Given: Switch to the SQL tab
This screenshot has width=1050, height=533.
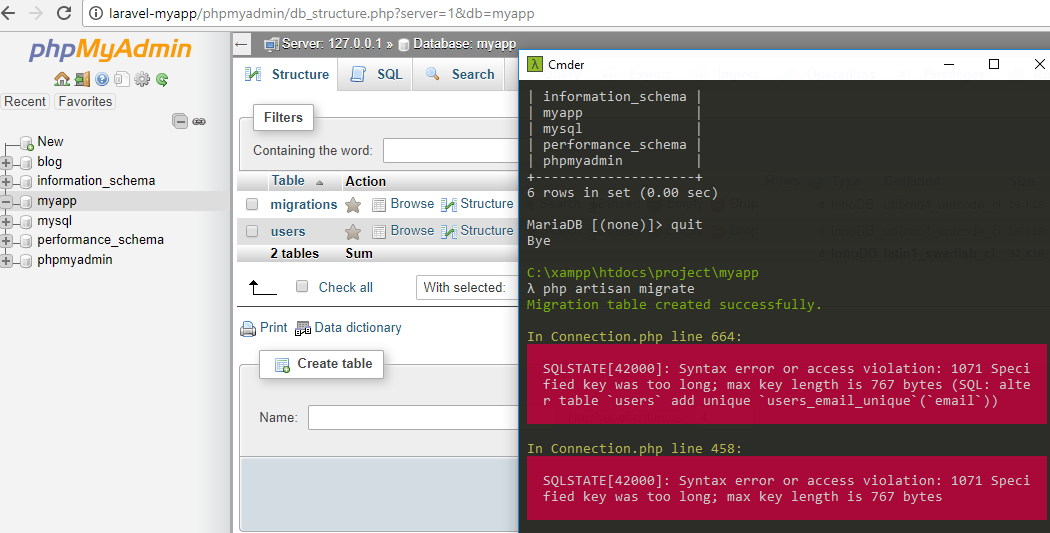Looking at the screenshot, I should click(377, 74).
